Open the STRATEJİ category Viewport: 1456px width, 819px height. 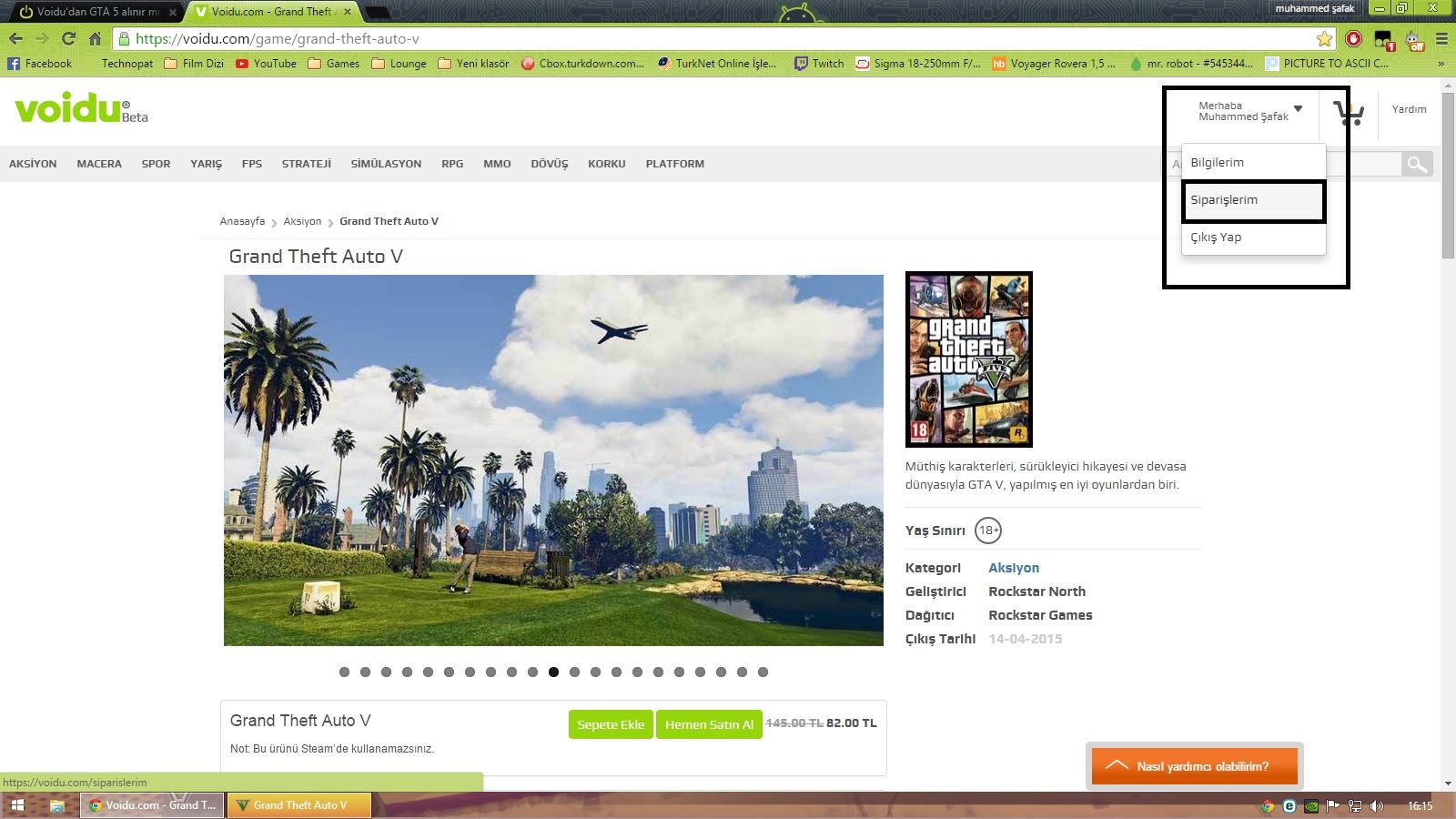click(x=307, y=164)
